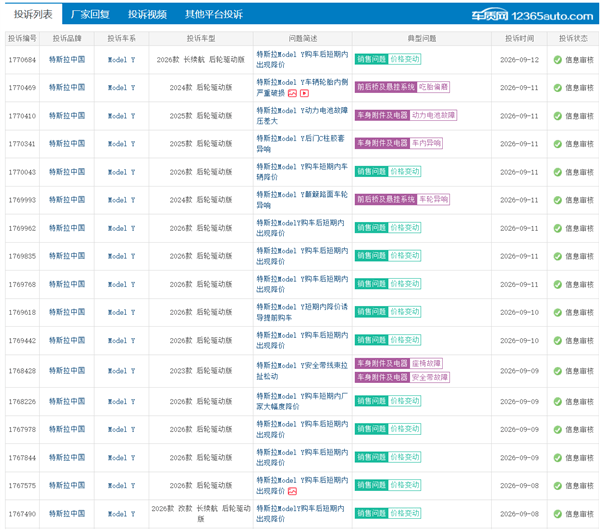Image resolution: width=600 pixels, height=530 pixels.
Task: Open the 颠簸路面车轮异响 complaint description
Action: point(302,200)
